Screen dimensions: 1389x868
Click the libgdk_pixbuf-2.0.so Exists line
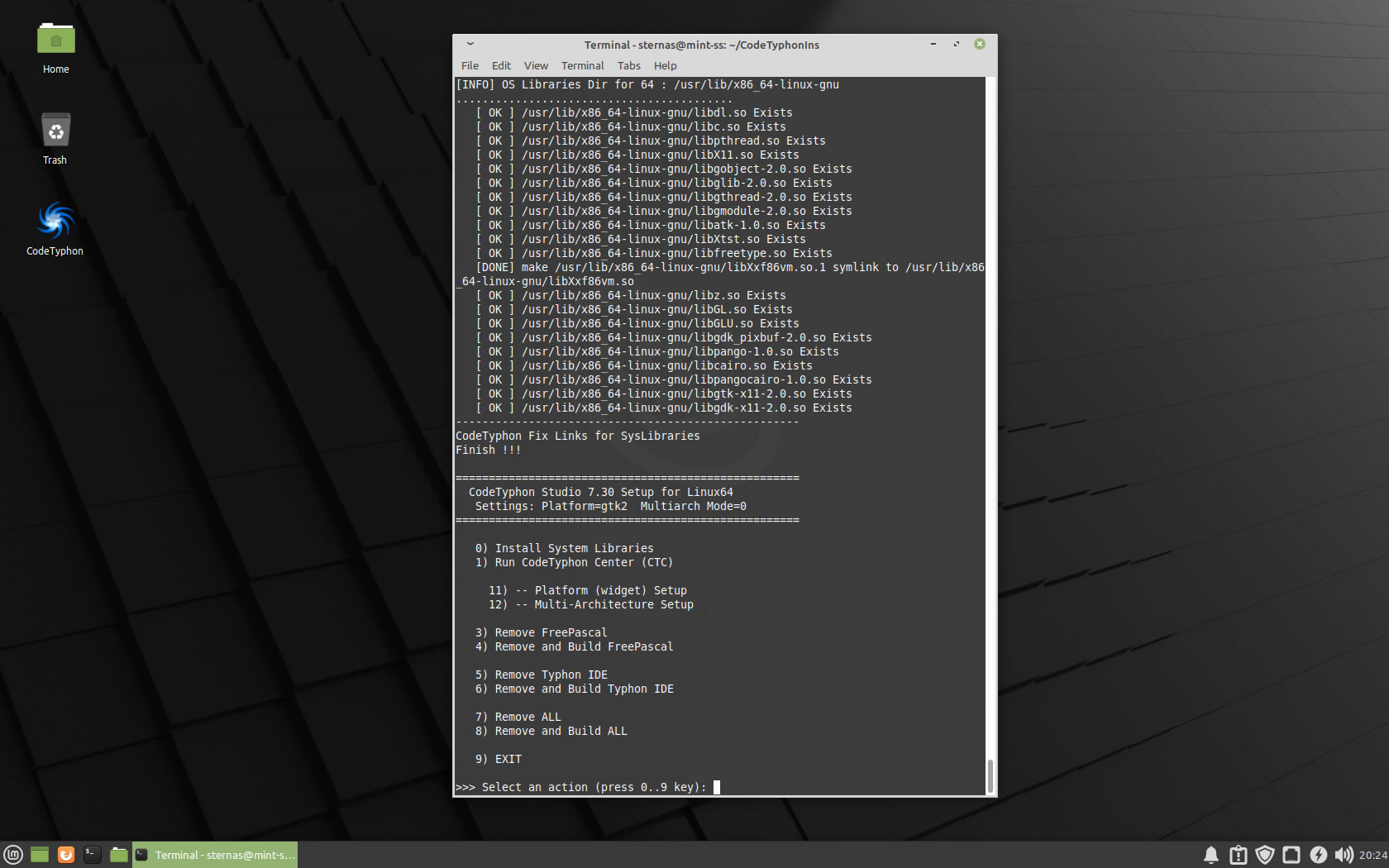pos(673,337)
